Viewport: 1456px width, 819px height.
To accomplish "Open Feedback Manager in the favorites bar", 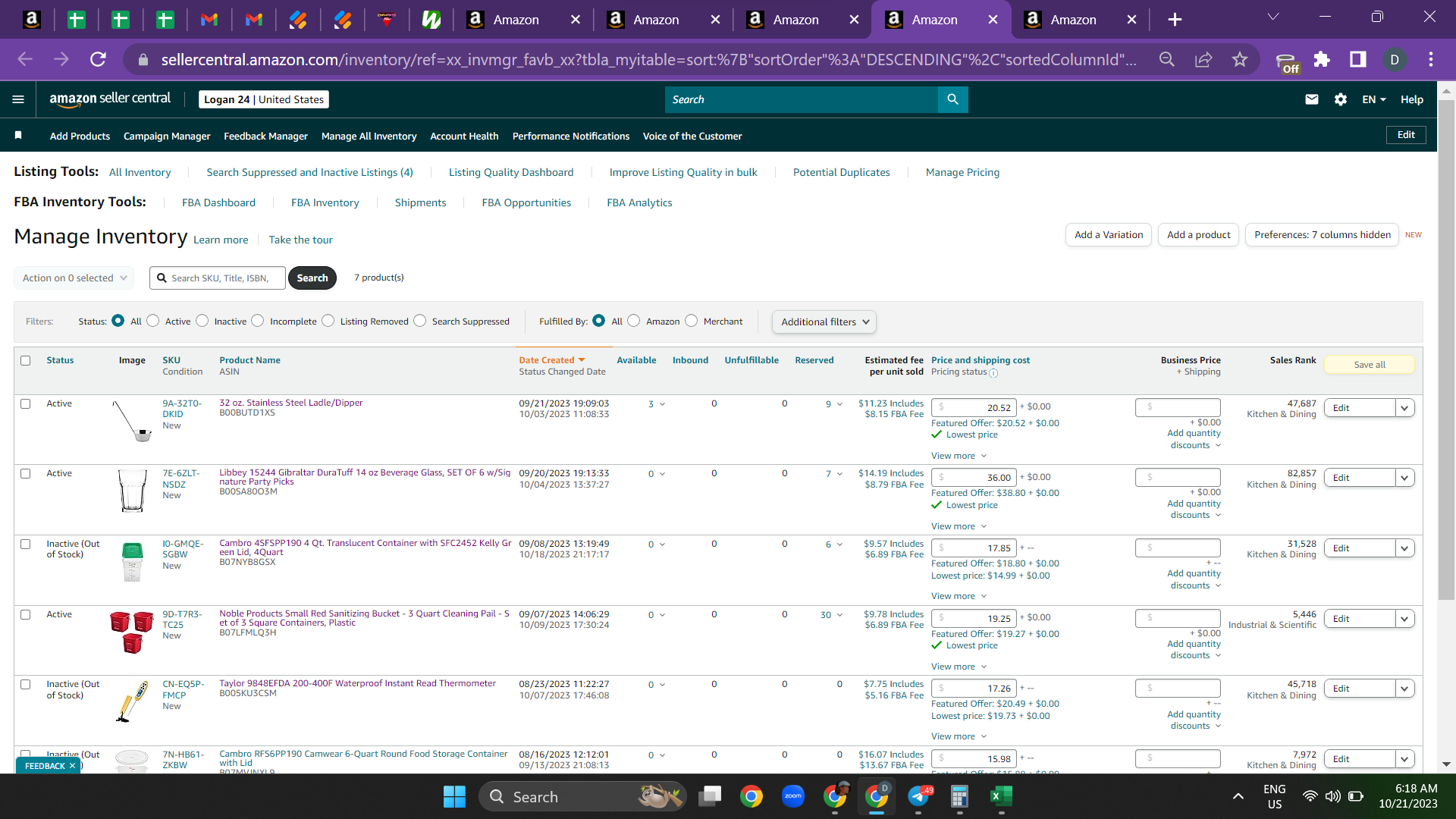I will point(265,136).
